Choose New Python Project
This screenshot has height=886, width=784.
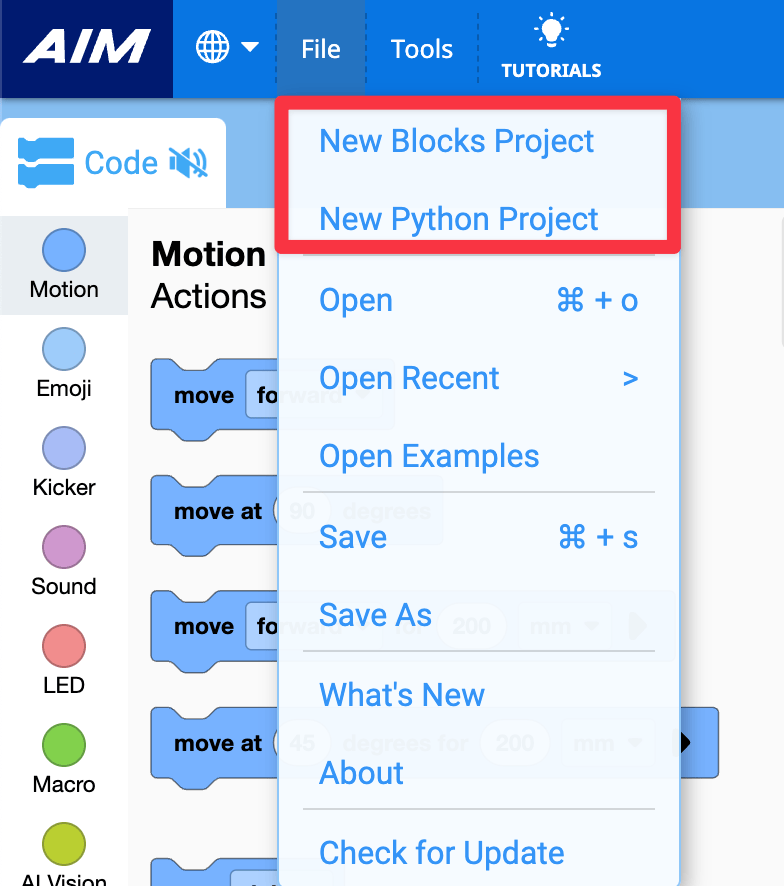tap(459, 220)
